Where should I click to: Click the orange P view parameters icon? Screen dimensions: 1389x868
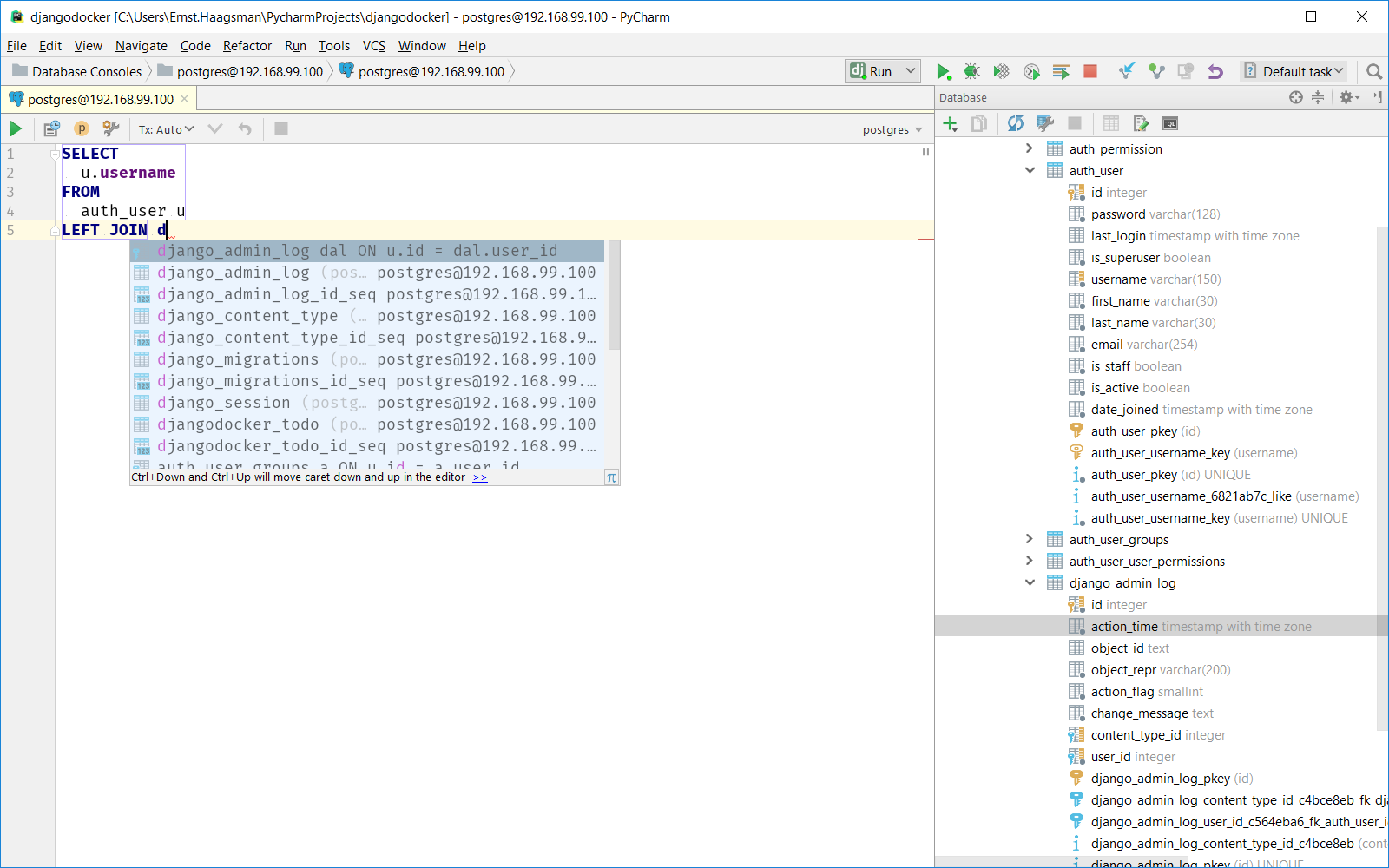82,128
